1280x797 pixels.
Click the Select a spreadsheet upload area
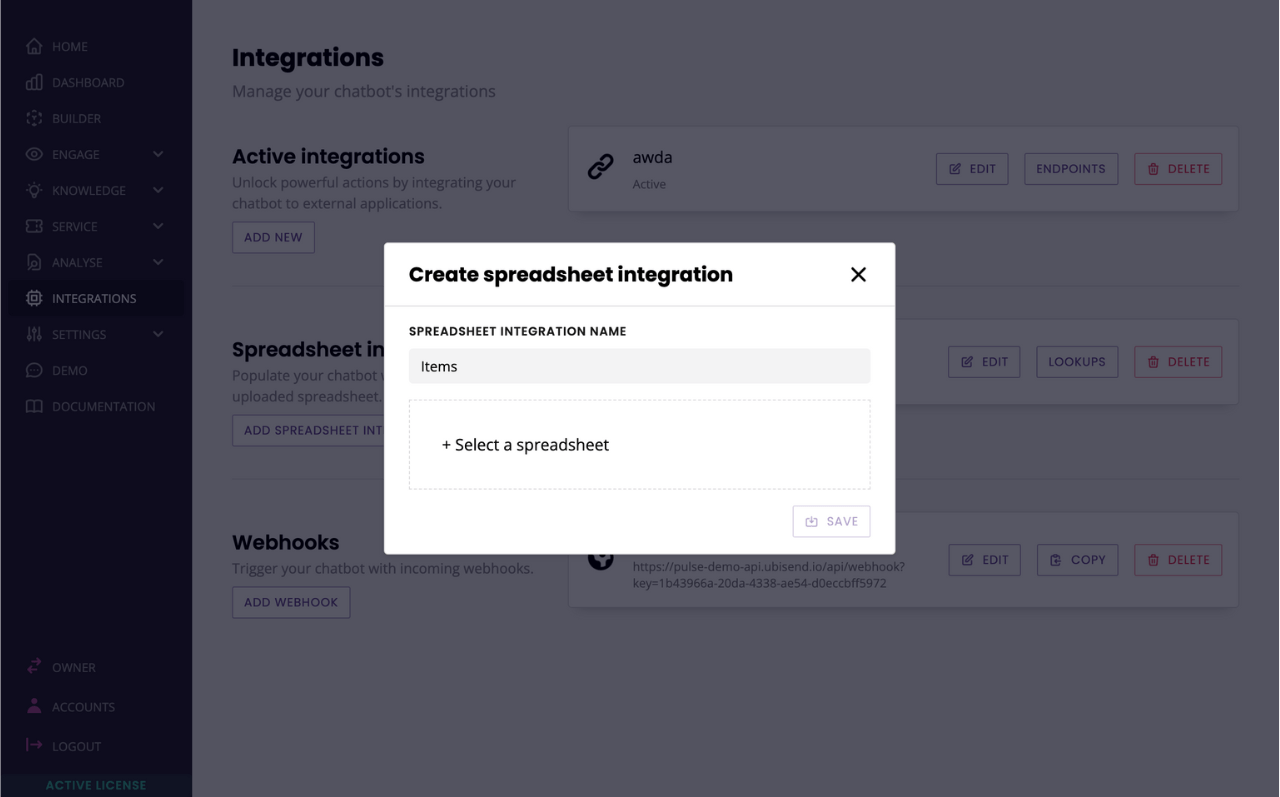click(x=639, y=445)
